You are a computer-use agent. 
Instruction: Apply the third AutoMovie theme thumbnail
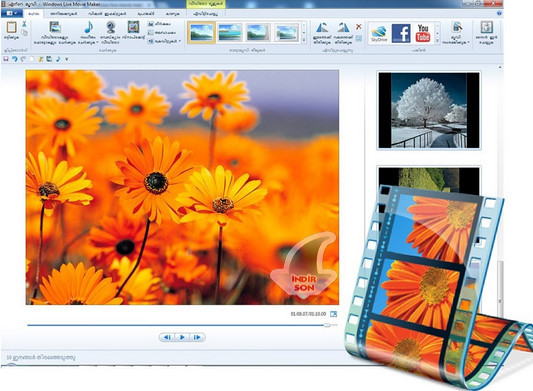(x=258, y=33)
